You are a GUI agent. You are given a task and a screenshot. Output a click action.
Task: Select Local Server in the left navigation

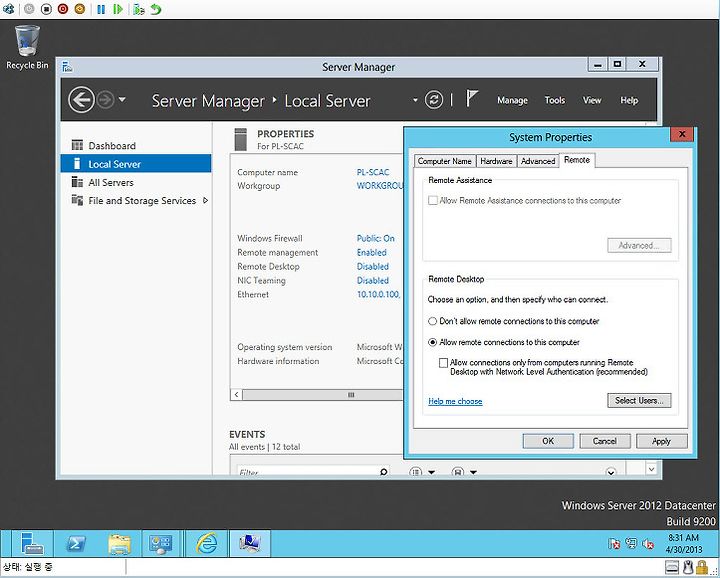[136, 164]
